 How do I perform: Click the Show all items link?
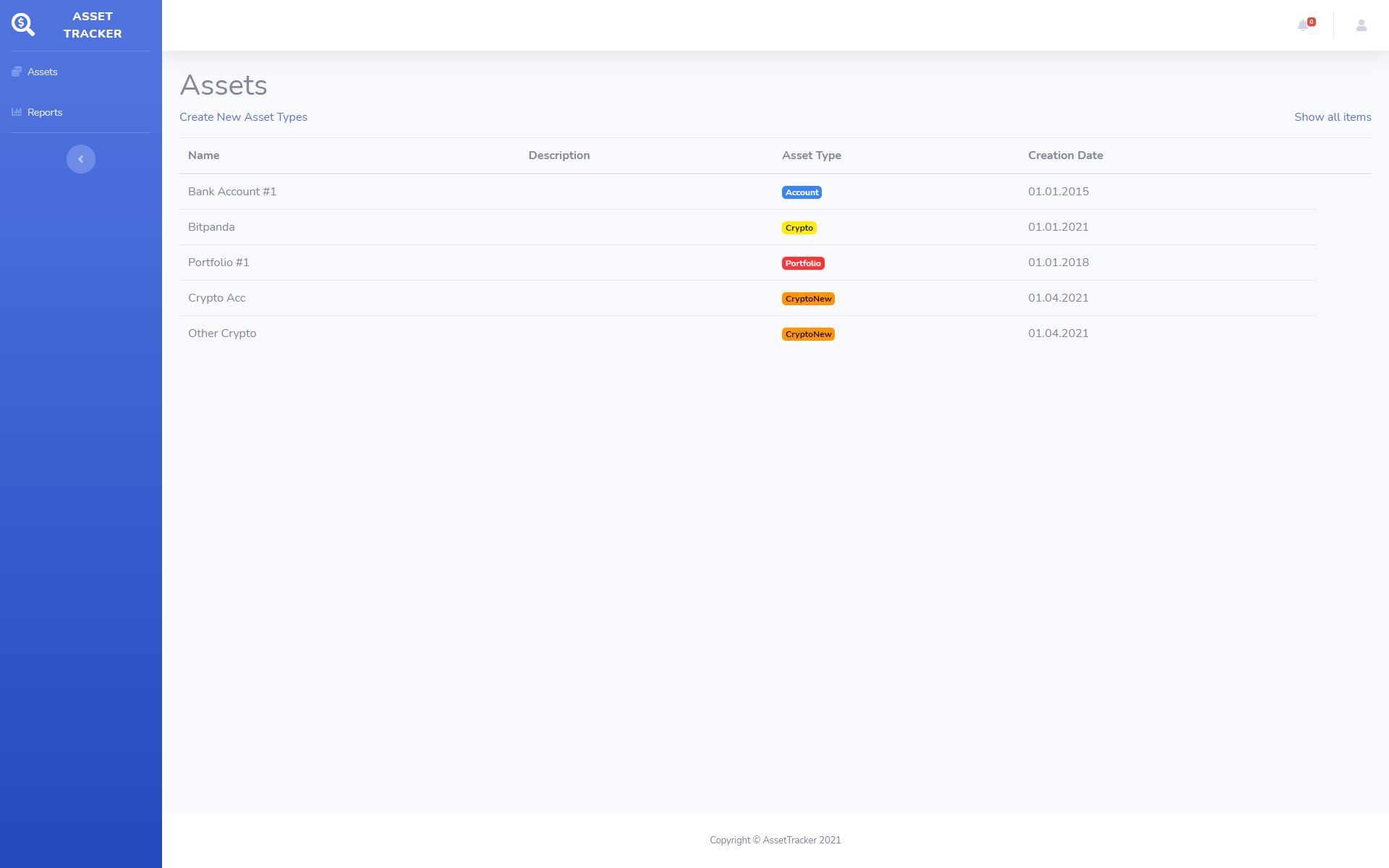tap(1333, 117)
